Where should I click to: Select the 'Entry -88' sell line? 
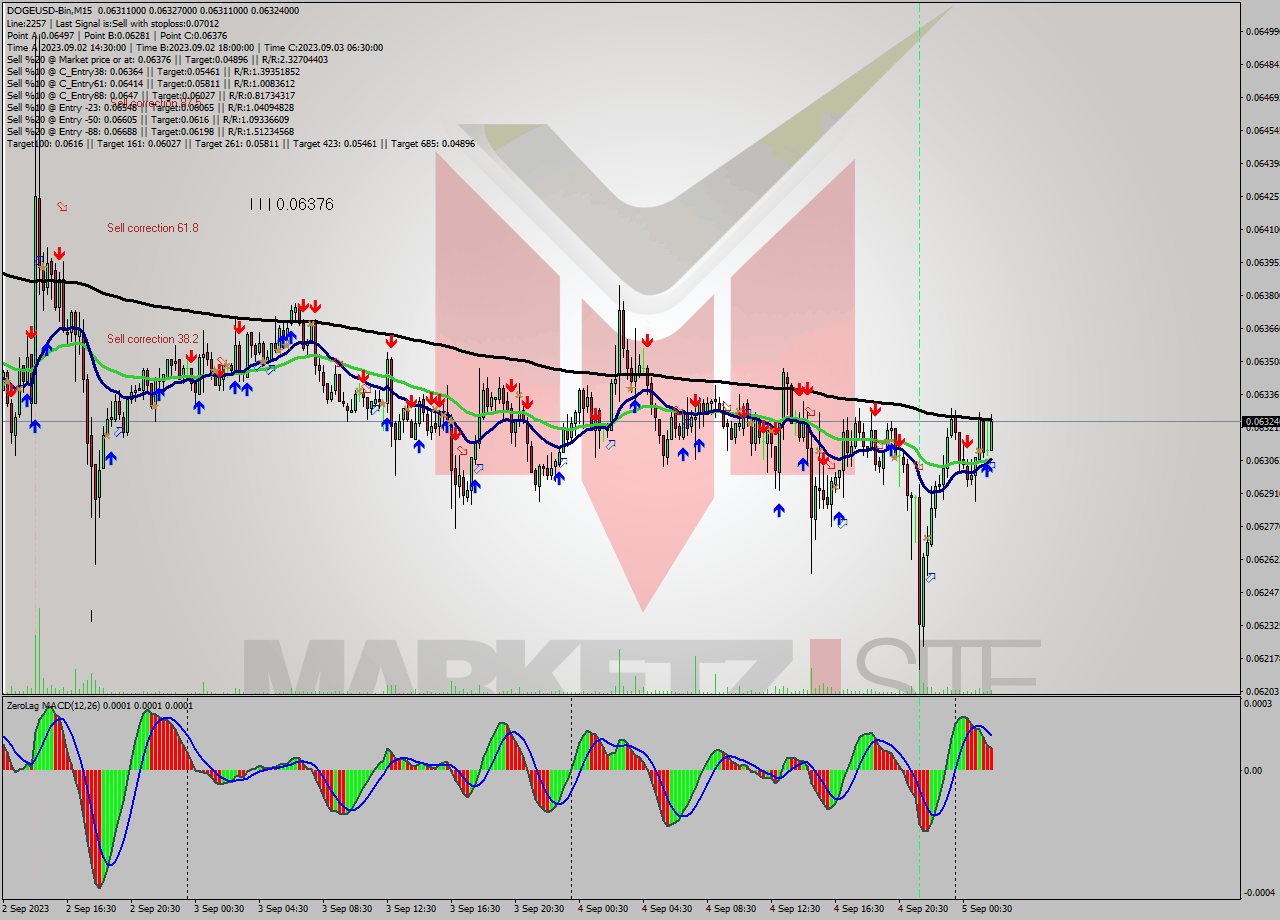pos(150,131)
